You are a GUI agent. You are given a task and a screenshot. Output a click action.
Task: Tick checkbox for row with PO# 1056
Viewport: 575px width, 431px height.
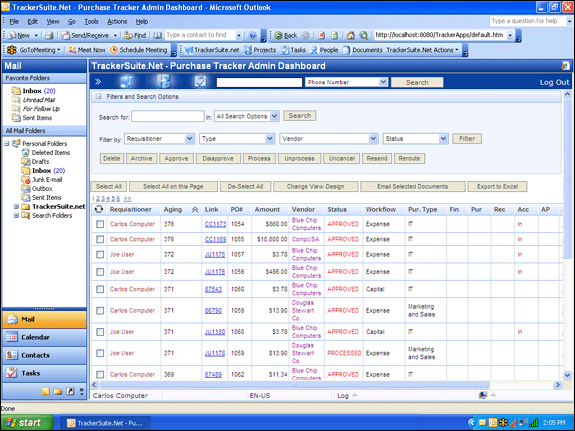click(100, 272)
